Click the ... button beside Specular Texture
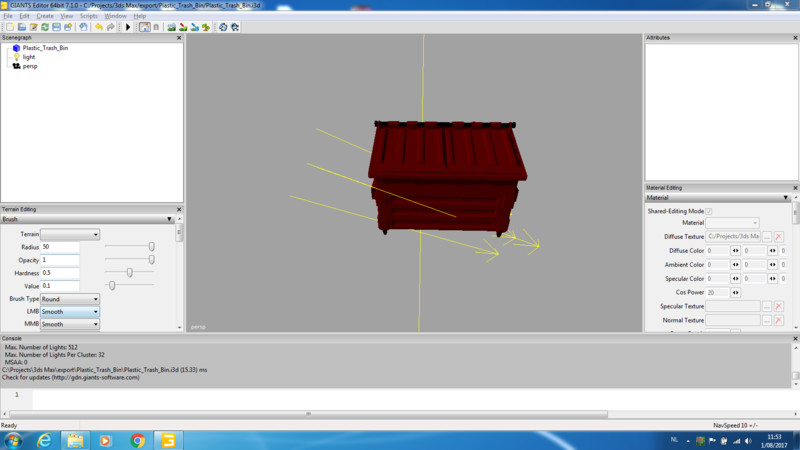The width and height of the screenshot is (800, 450). point(766,306)
